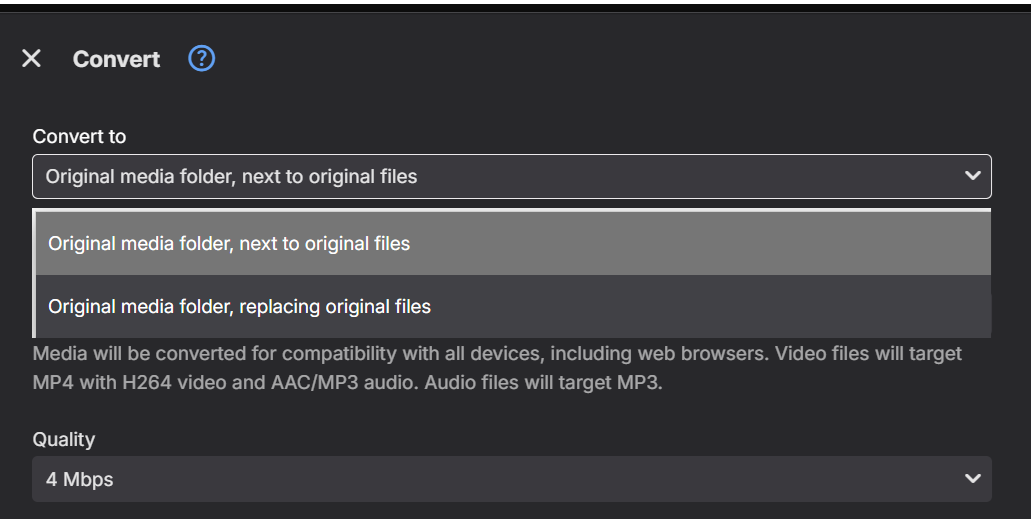The height and width of the screenshot is (519, 1031).
Task: Click the black bar above the Convert dialog
Action: tap(515, 6)
